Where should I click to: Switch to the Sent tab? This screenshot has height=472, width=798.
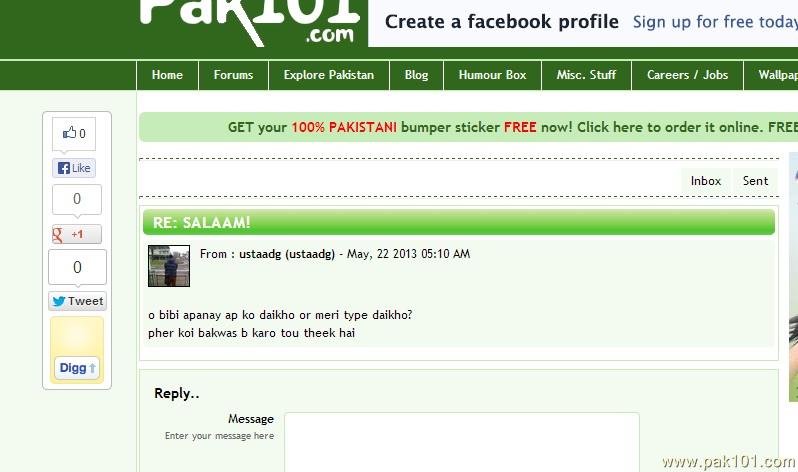coord(755,181)
